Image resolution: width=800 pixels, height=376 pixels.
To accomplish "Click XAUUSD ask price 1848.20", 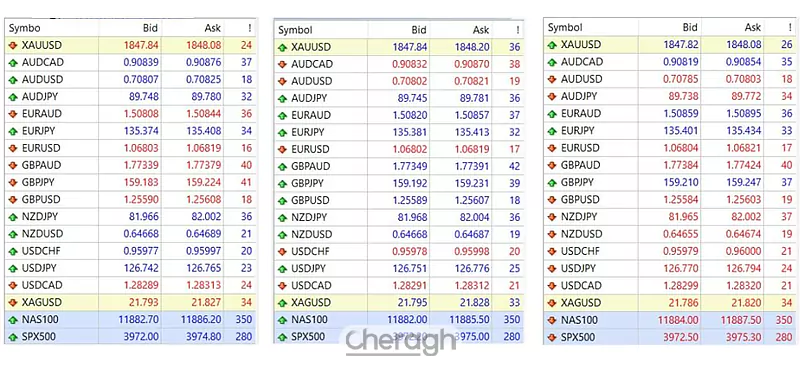I will (x=471, y=47).
